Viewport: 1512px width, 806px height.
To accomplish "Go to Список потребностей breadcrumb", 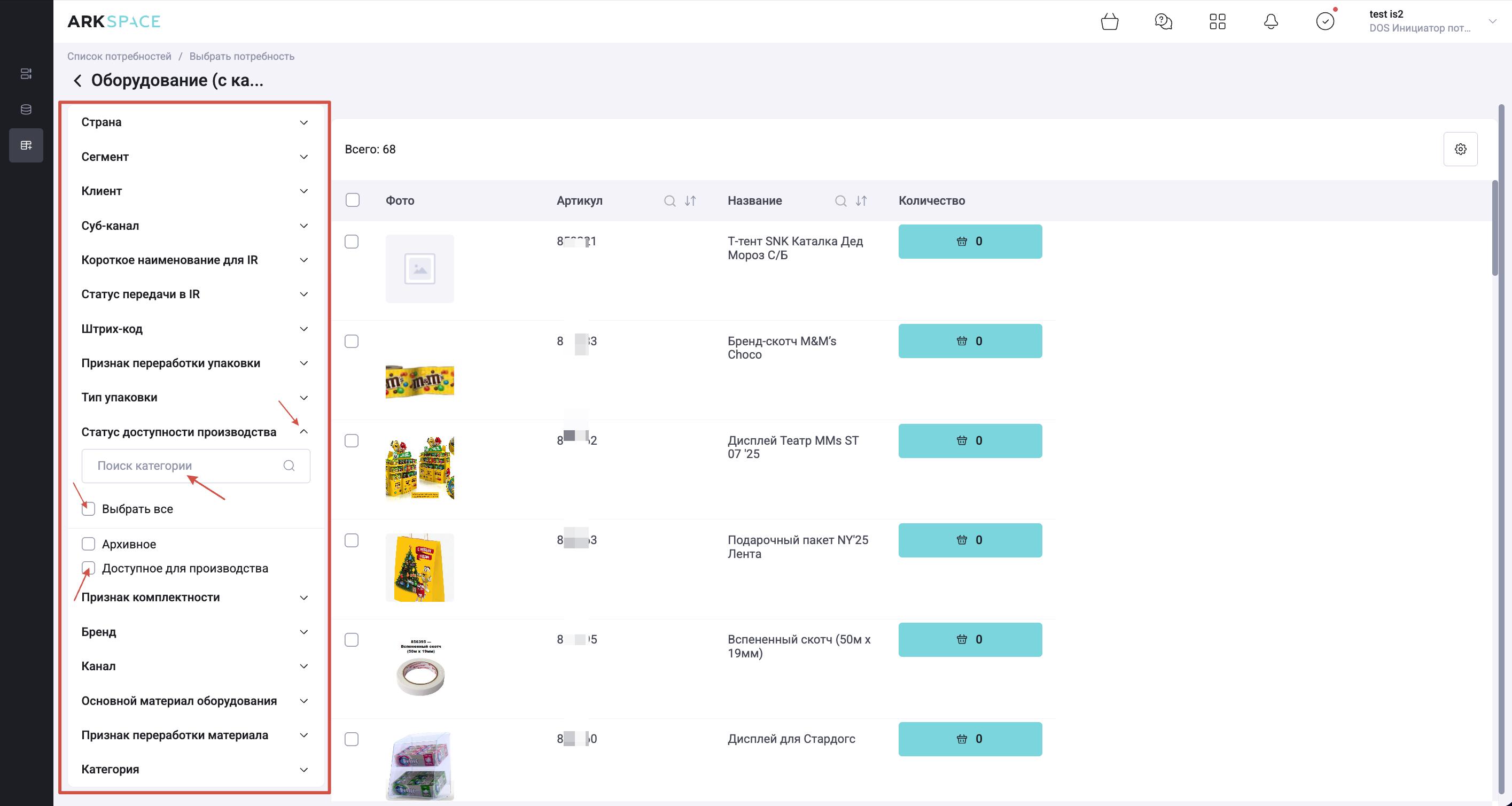I will (x=119, y=56).
